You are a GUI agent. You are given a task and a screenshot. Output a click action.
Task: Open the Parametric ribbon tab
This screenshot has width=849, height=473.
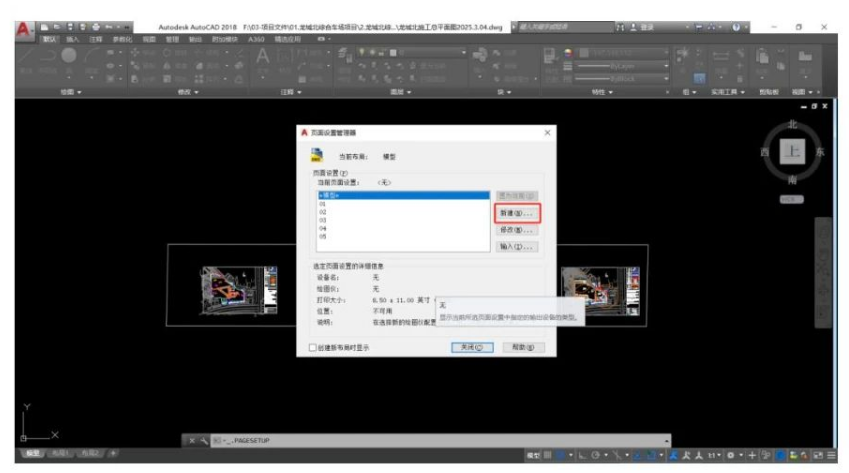[122, 40]
